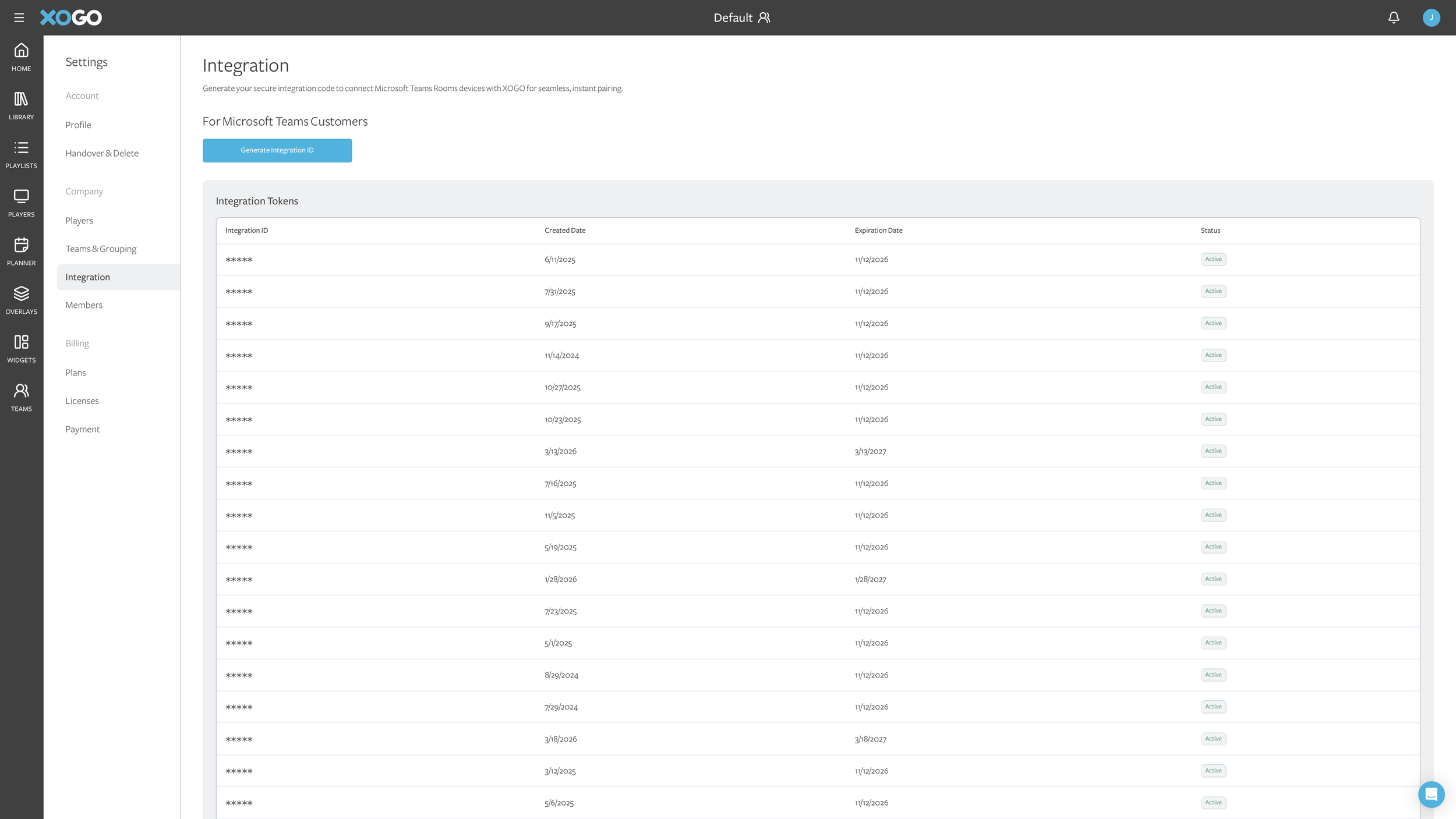1456x819 pixels.
Task: Go to Home in sidebar
Action: click(x=22, y=57)
